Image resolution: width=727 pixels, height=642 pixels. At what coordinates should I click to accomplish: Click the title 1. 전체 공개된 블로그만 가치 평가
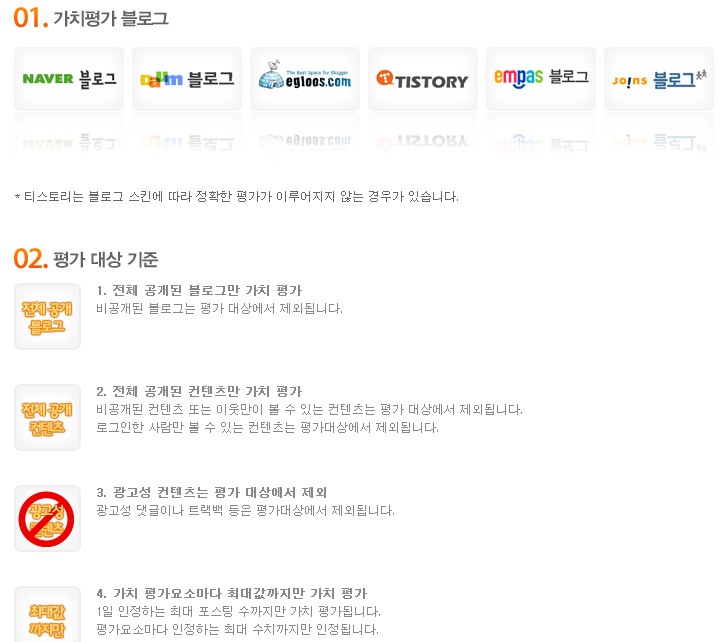click(199, 291)
